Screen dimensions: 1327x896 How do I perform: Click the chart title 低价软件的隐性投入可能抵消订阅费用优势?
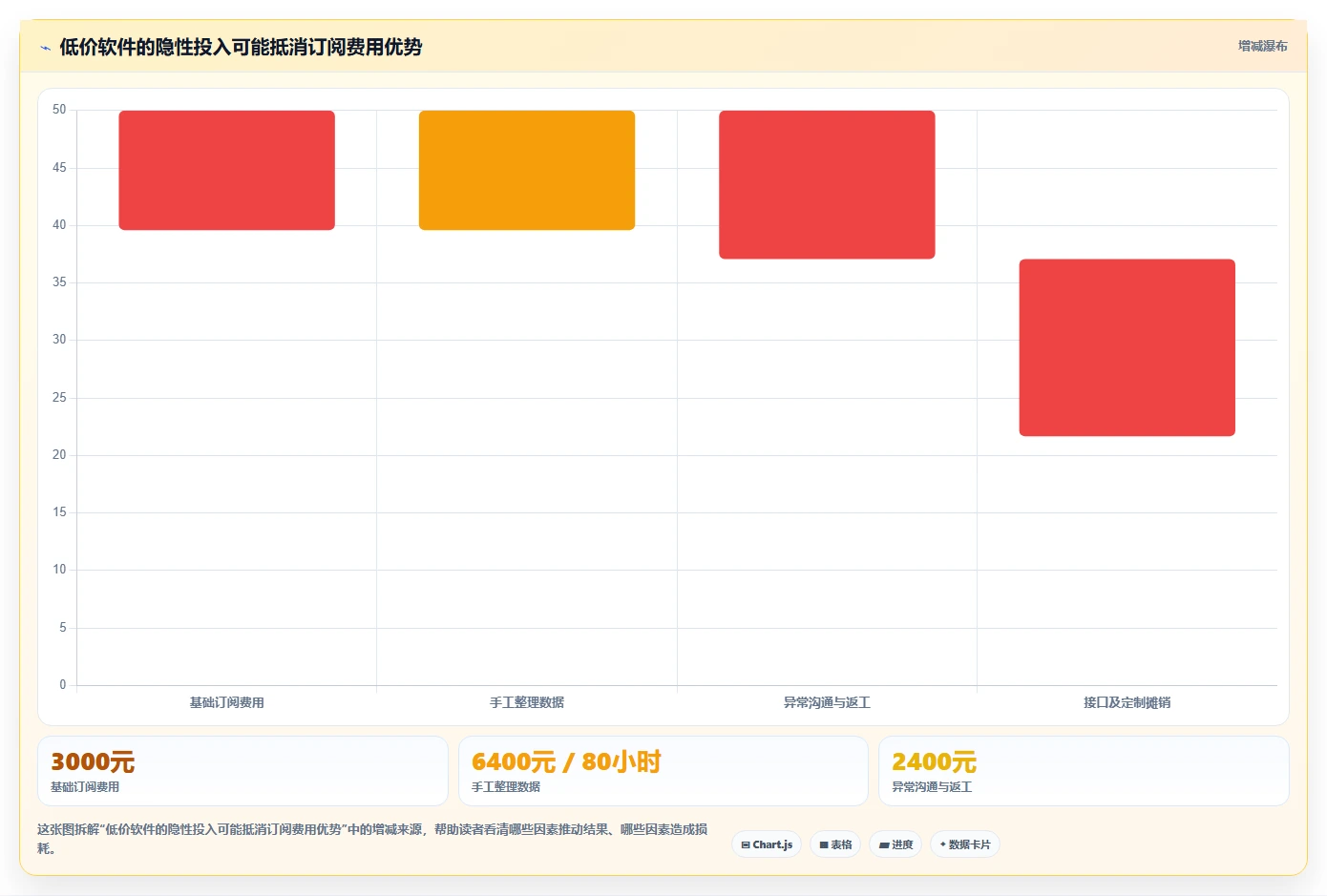(x=241, y=47)
